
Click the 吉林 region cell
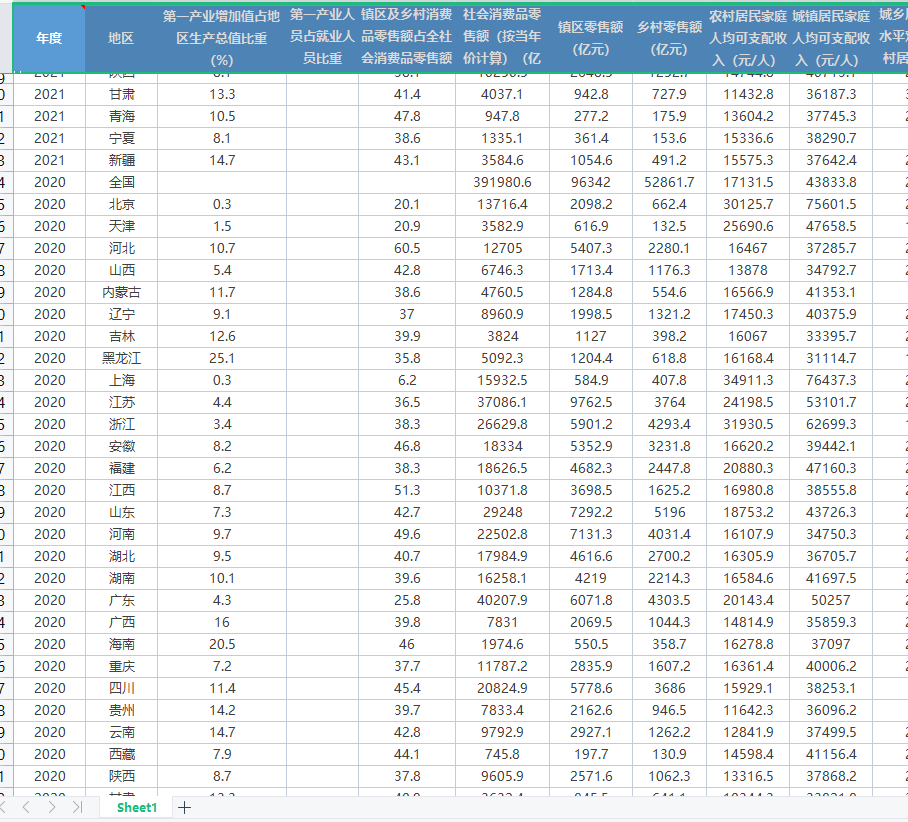(x=121, y=337)
